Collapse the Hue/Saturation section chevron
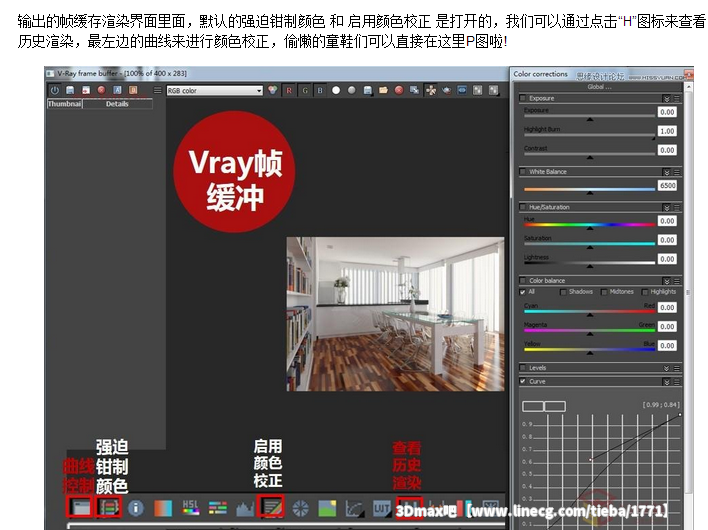708x530 pixels. tap(666, 208)
